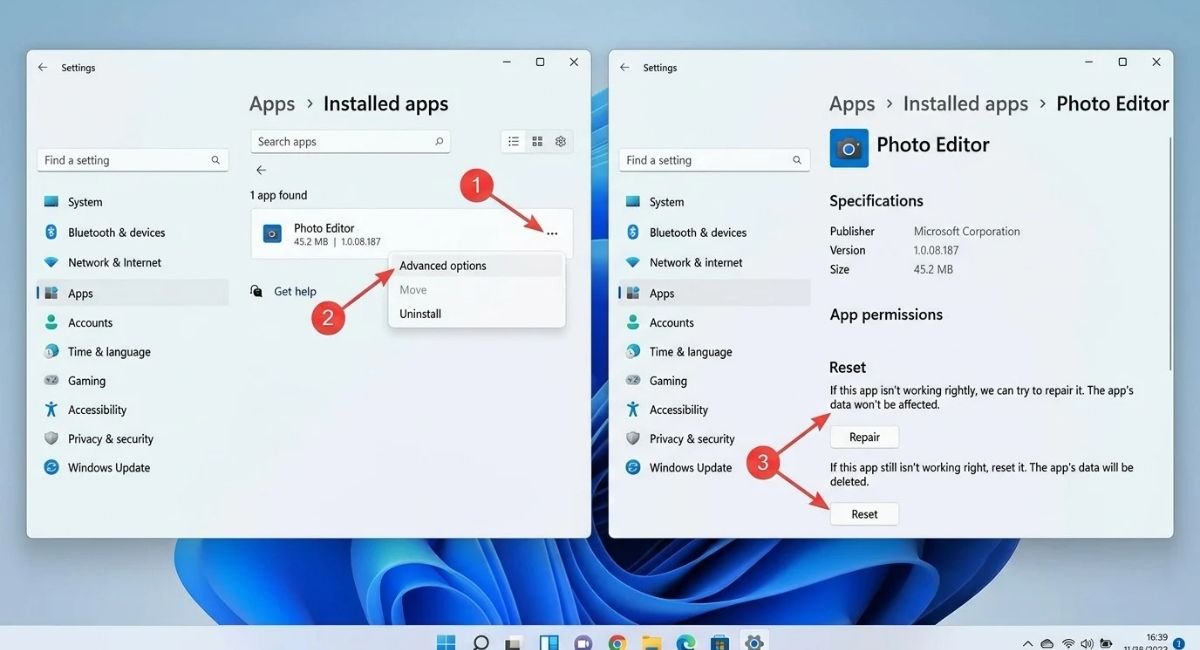Image resolution: width=1200 pixels, height=650 pixels.
Task: Click the Repair button
Action: click(864, 437)
